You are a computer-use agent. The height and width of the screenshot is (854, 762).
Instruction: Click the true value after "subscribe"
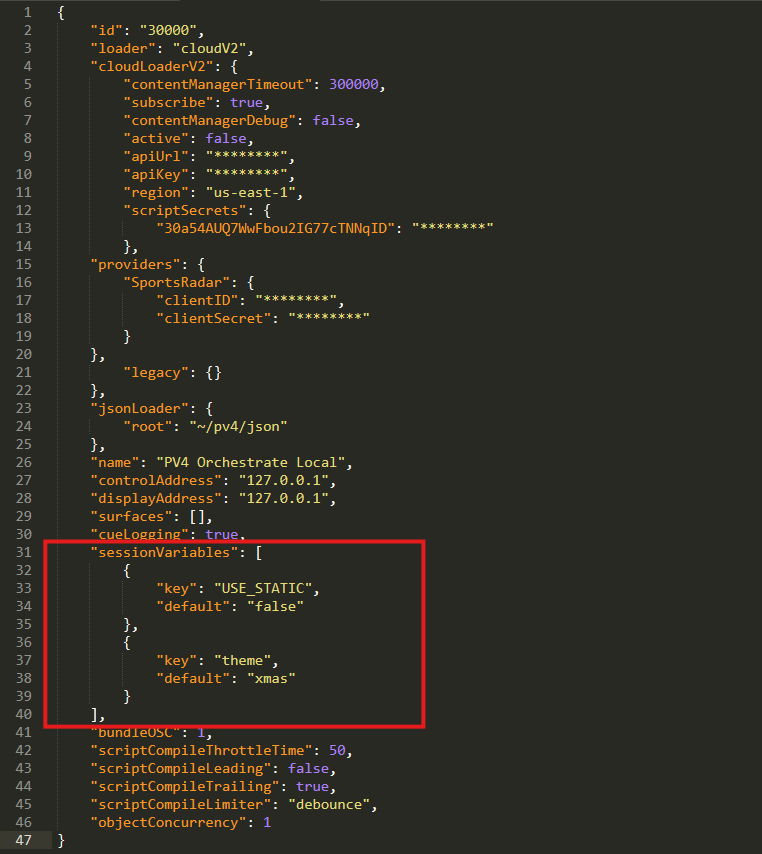click(x=246, y=102)
